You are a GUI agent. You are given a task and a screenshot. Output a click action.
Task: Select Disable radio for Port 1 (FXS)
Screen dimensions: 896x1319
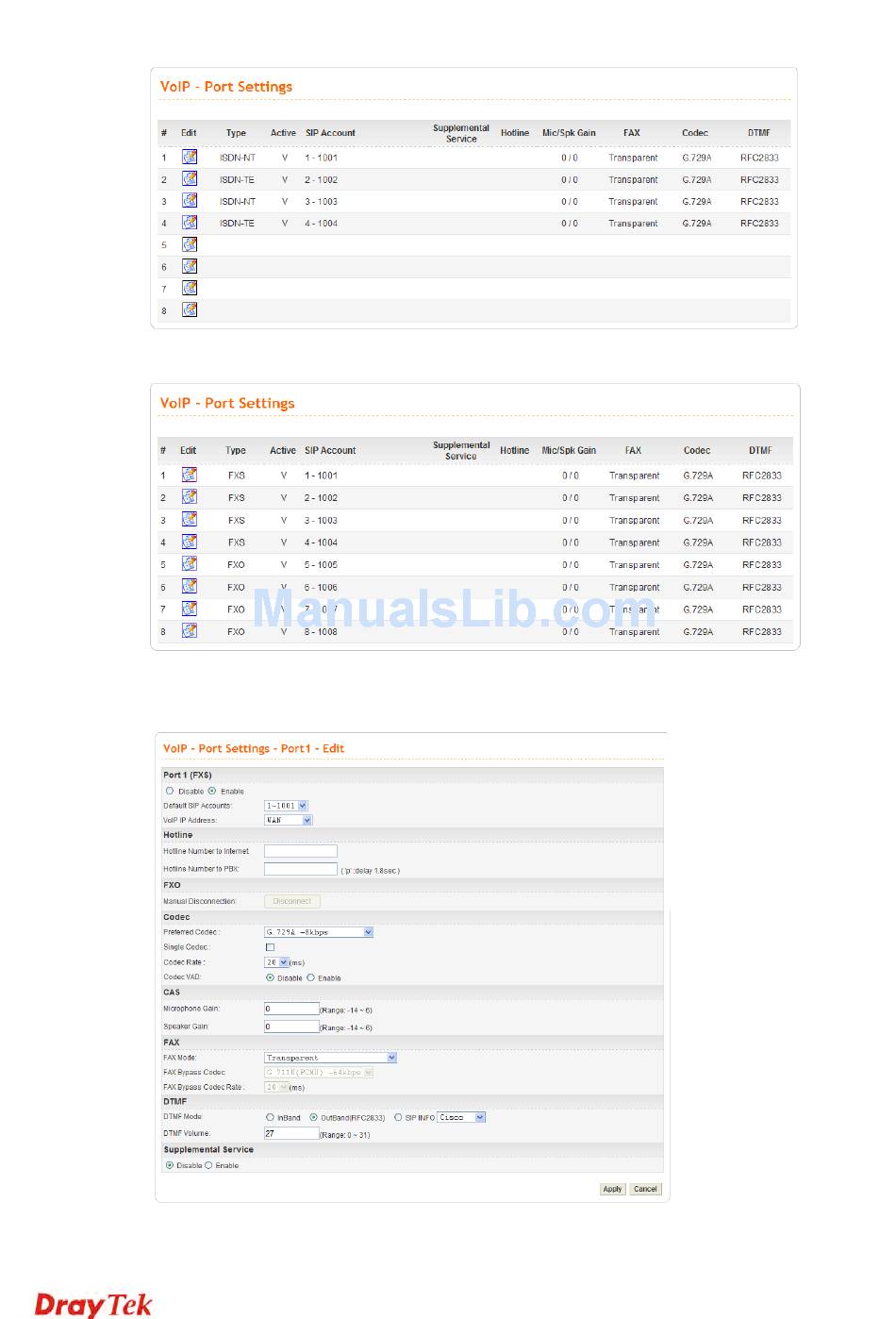click(170, 791)
